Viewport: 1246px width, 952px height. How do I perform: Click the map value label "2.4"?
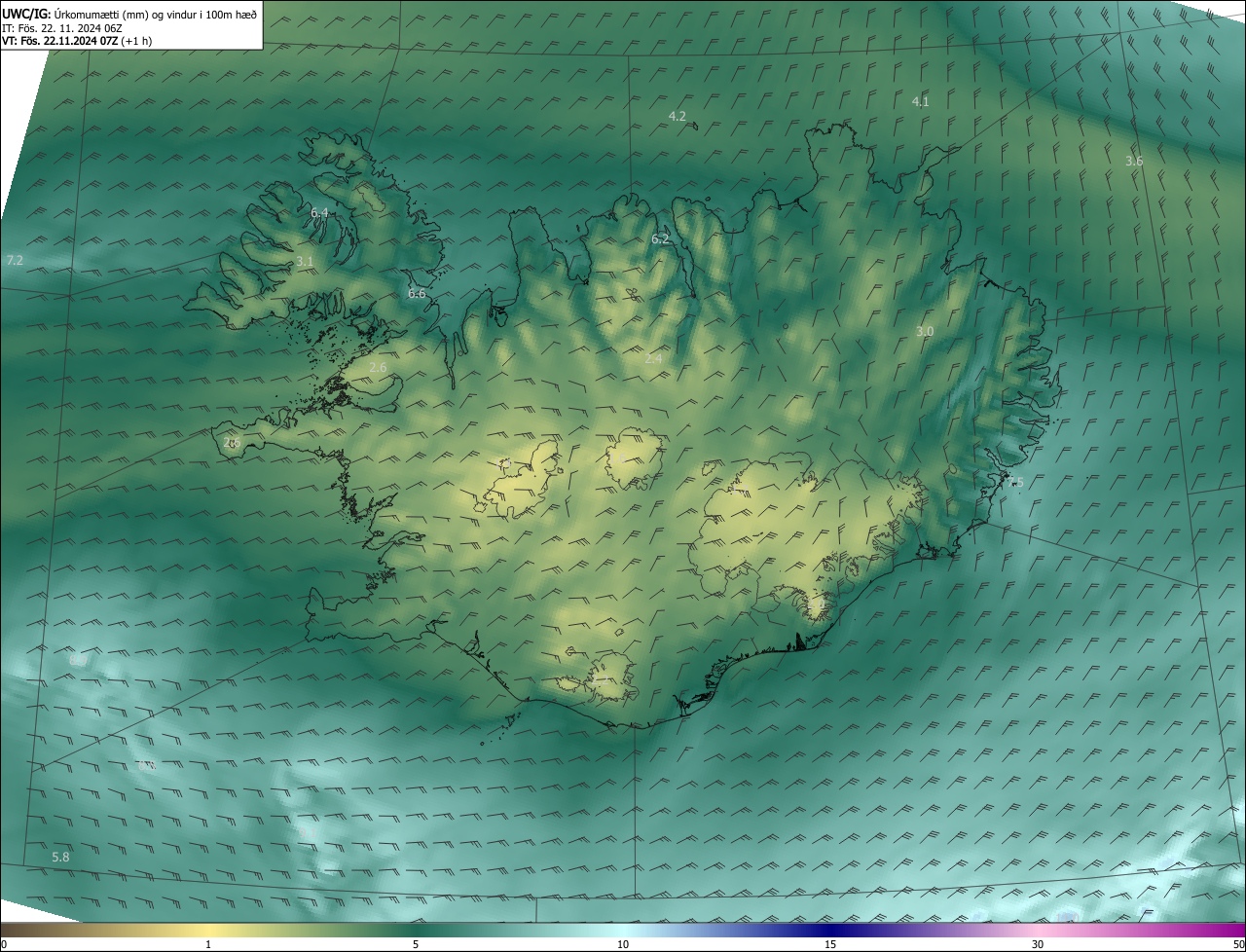(x=653, y=359)
